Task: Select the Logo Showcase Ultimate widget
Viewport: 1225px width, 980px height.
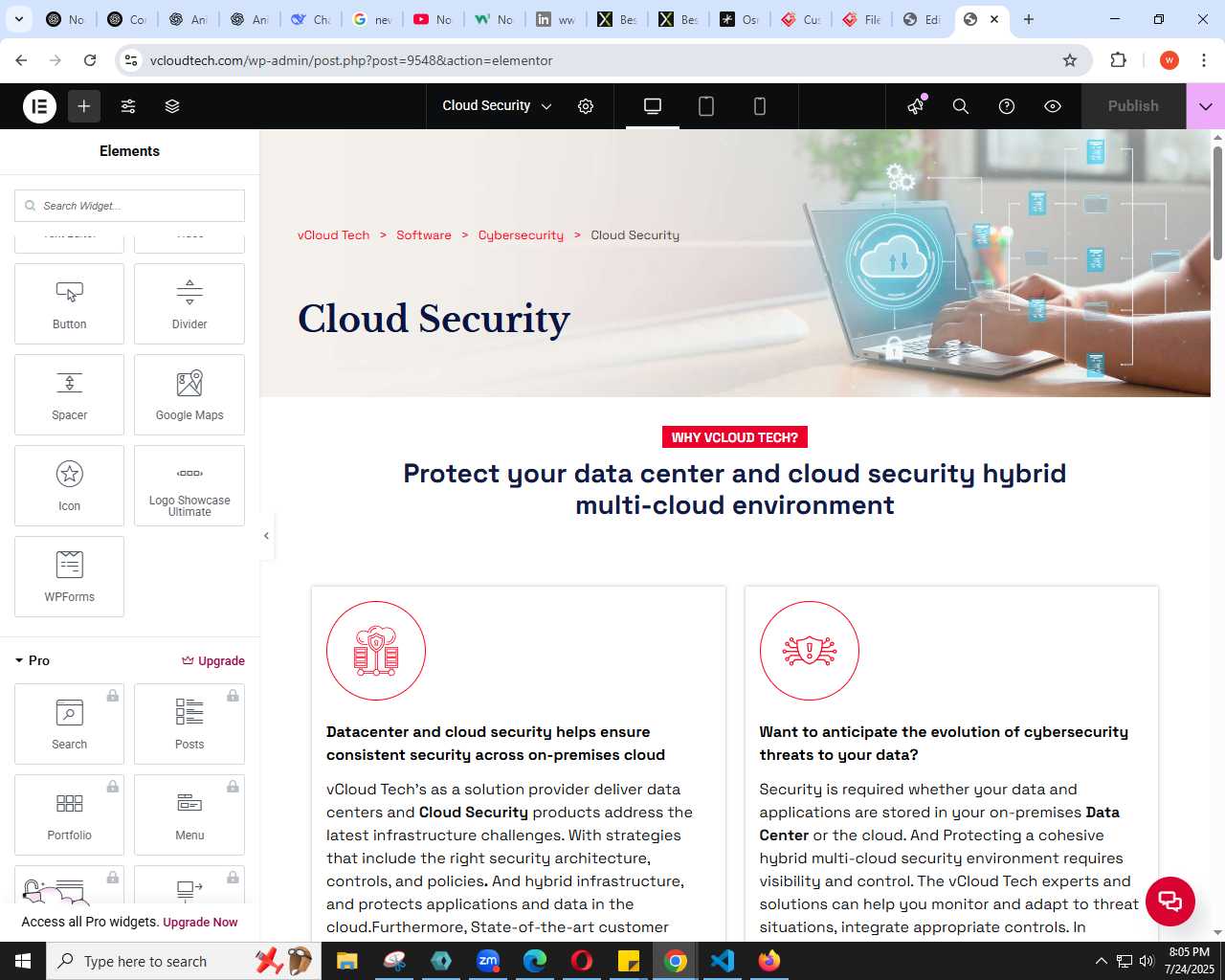Action: pyautogui.click(x=189, y=485)
